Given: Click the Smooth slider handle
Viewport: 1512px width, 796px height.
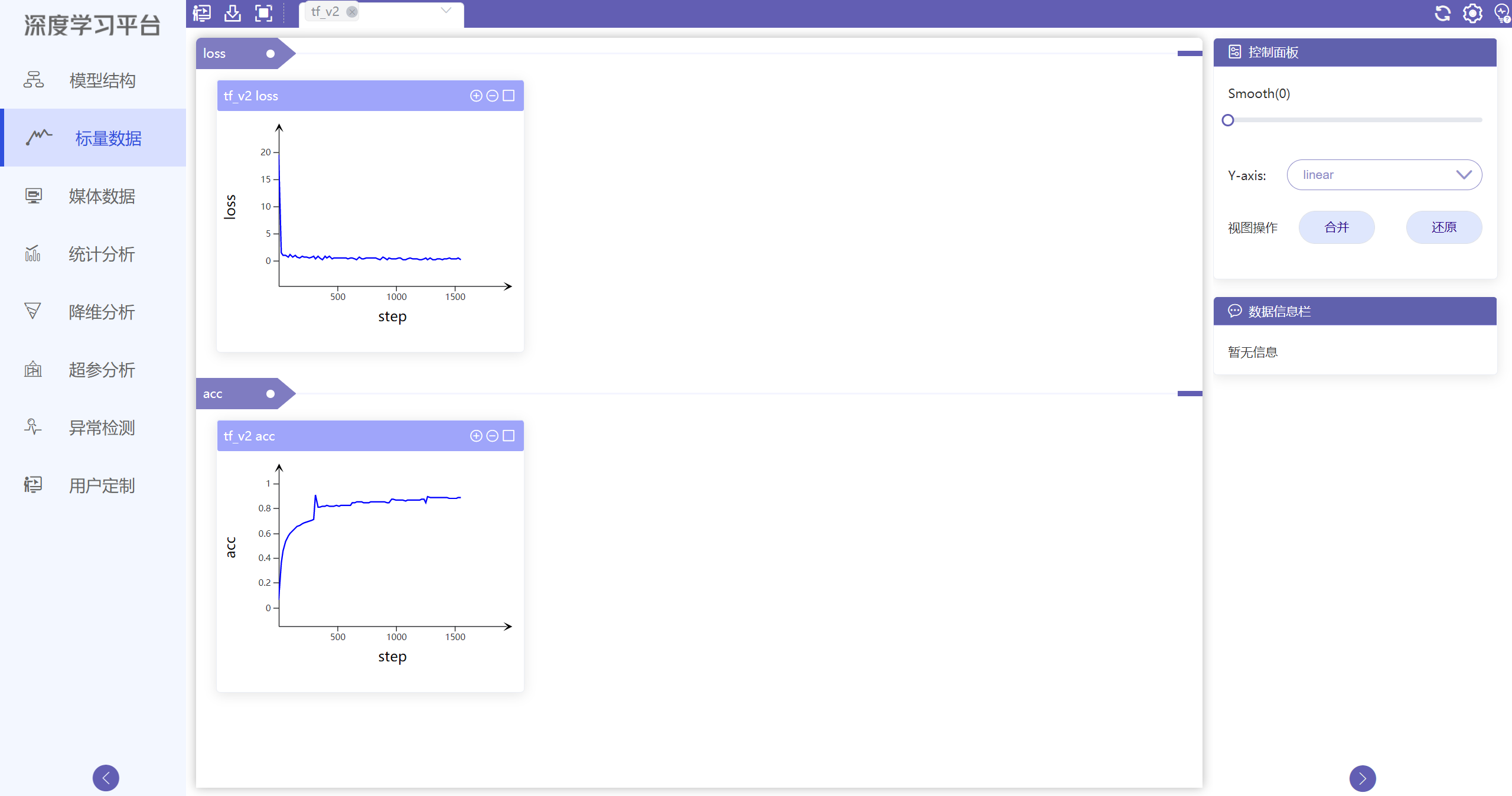Looking at the screenshot, I should point(1228,120).
